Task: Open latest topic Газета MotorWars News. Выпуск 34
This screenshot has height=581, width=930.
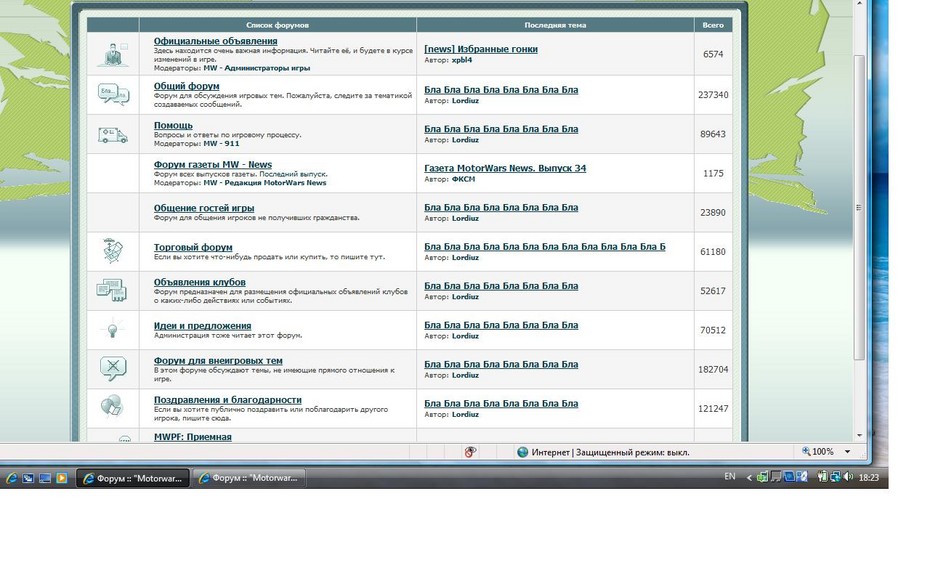Action: click(505, 168)
